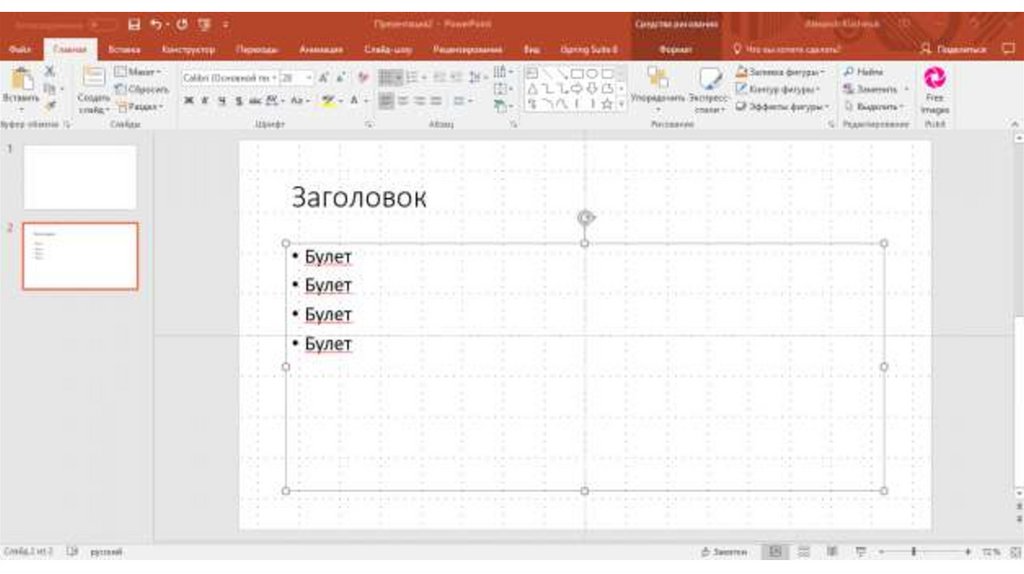Center text in paragraph group

[404, 101]
